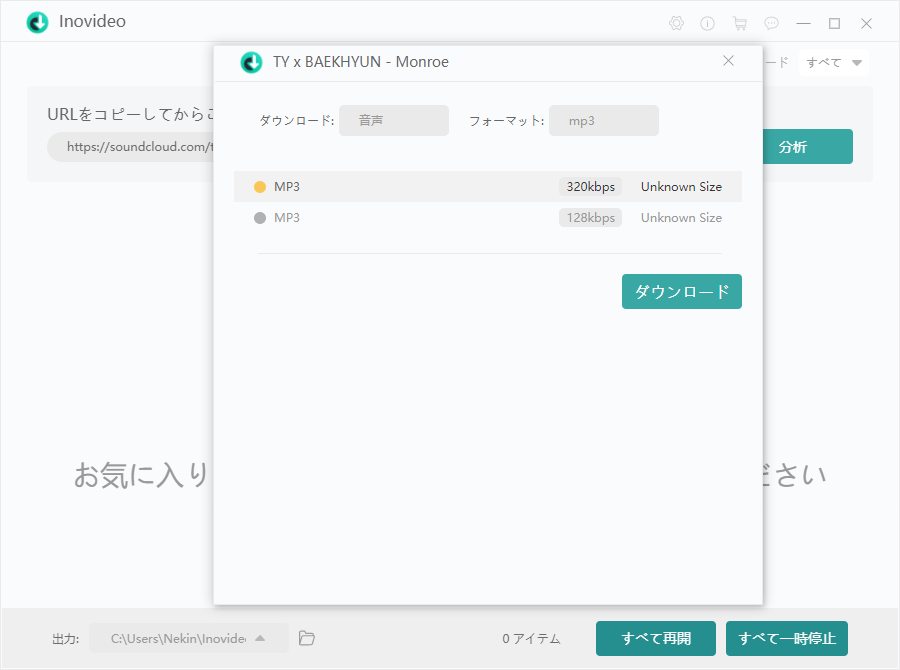Close the TY x BAEKHYUN dialog

(x=728, y=61)
